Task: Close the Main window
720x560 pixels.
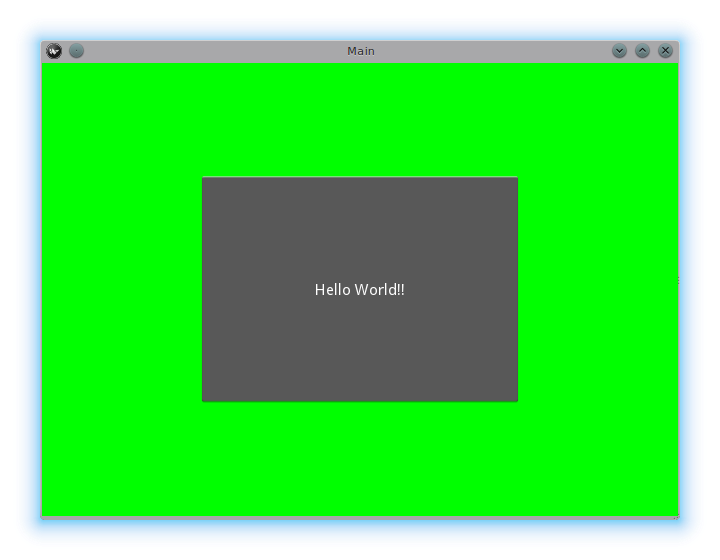Action: pyautogui.click(x=665, y=51)
